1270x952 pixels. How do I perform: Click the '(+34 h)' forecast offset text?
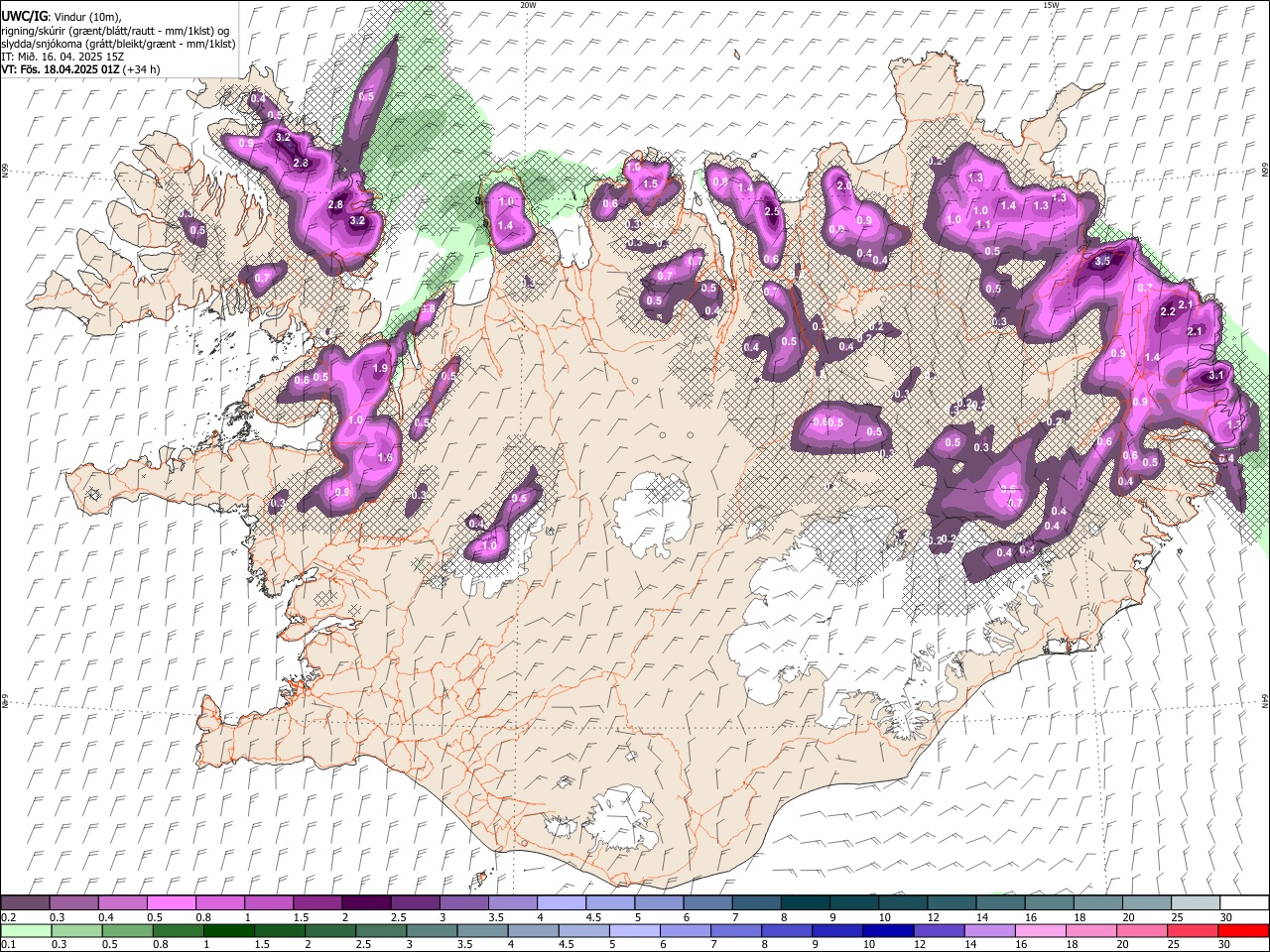click(142, 69)
